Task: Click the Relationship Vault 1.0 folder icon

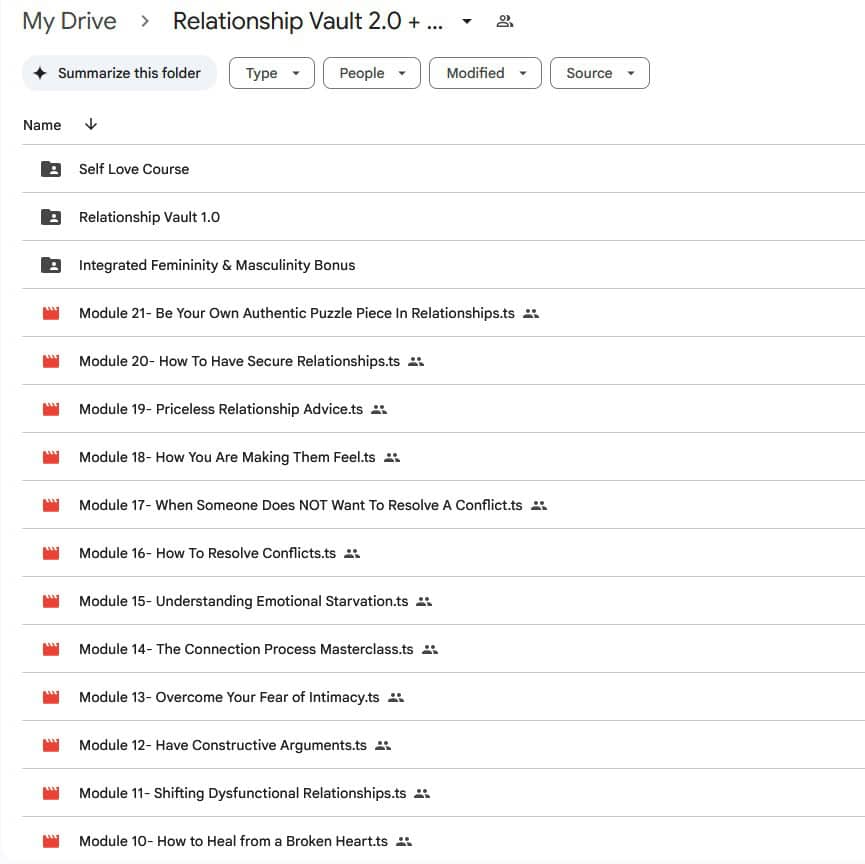Action: point(51,217)
